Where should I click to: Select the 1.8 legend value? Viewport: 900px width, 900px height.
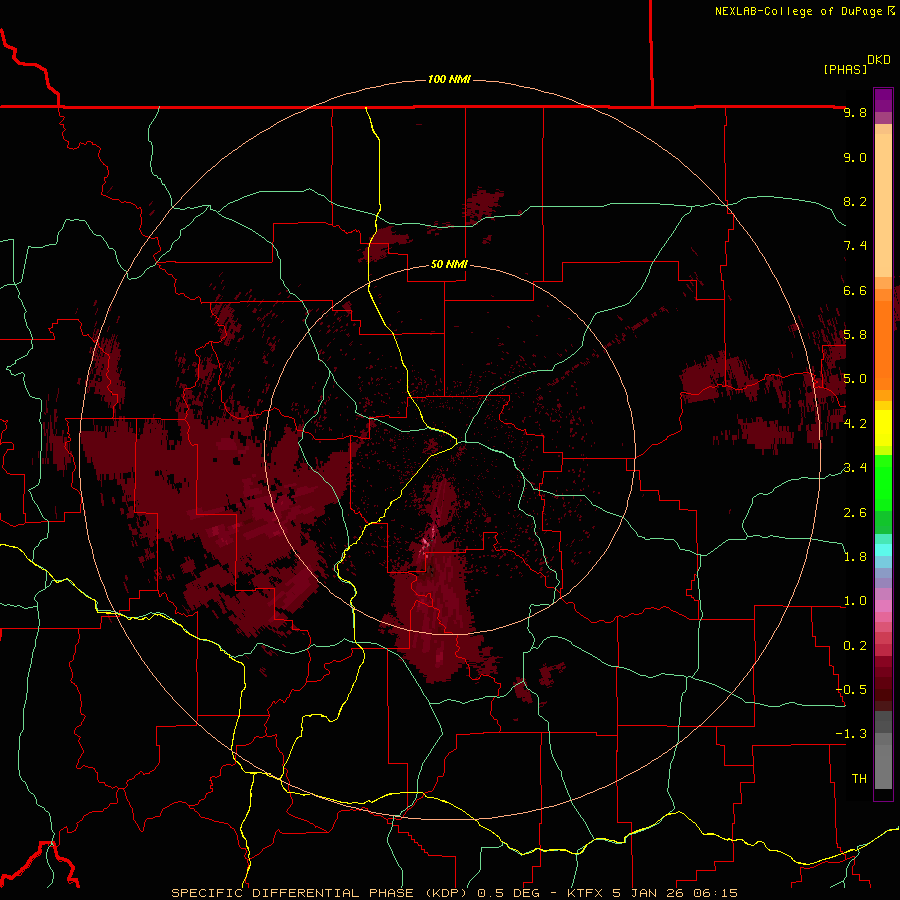click(855, 557)
